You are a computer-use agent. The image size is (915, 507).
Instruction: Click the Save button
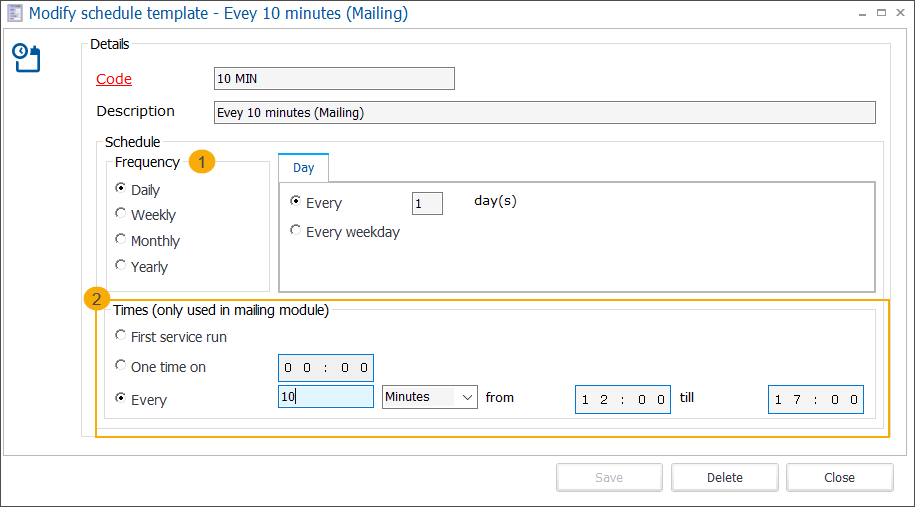[x=609, y=477]
